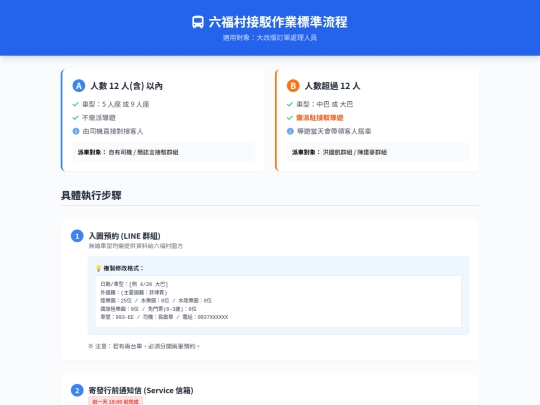Click the label 複製修改格式
The height and width of the screenshot is (405, 540).
(x=123, y=268)
